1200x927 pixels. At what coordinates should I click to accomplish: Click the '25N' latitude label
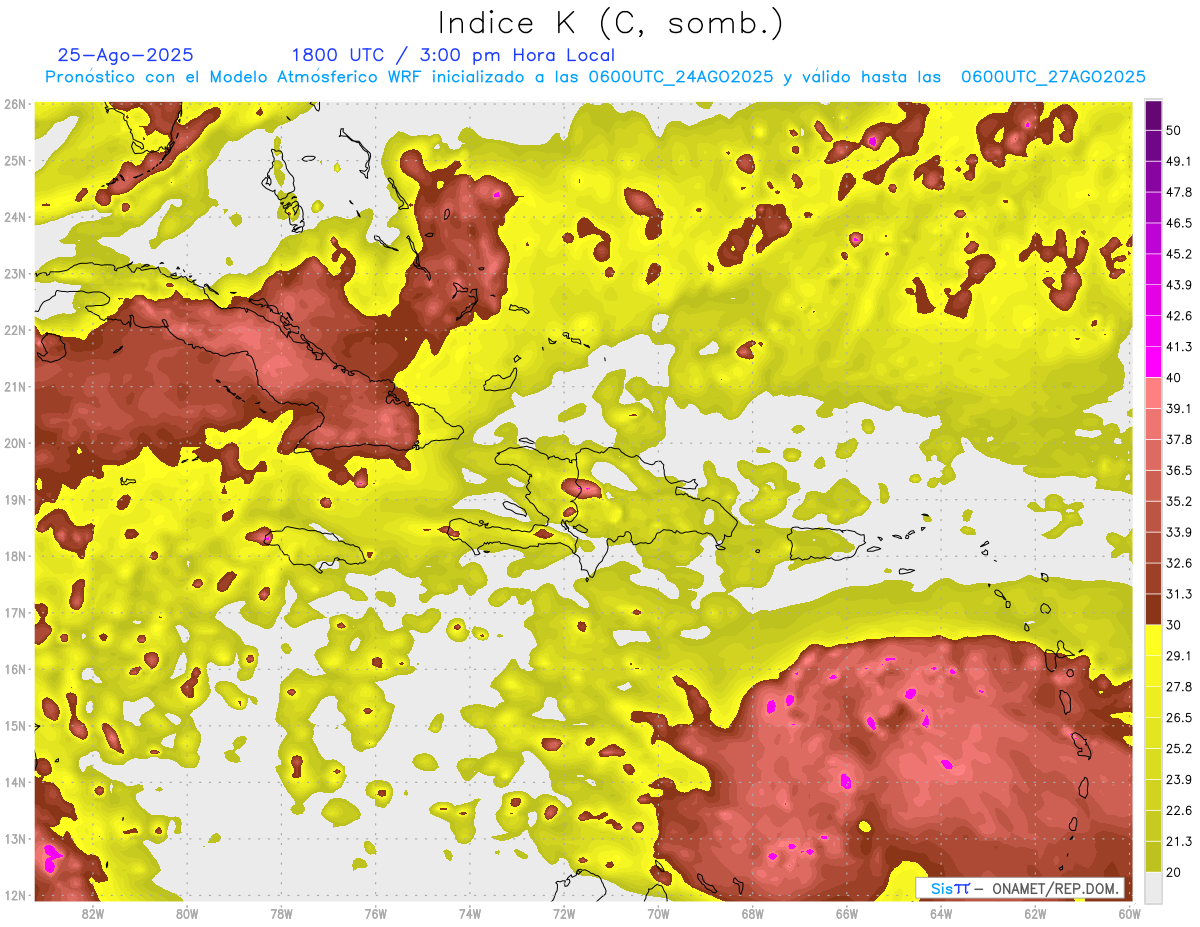tap(15, 161)
